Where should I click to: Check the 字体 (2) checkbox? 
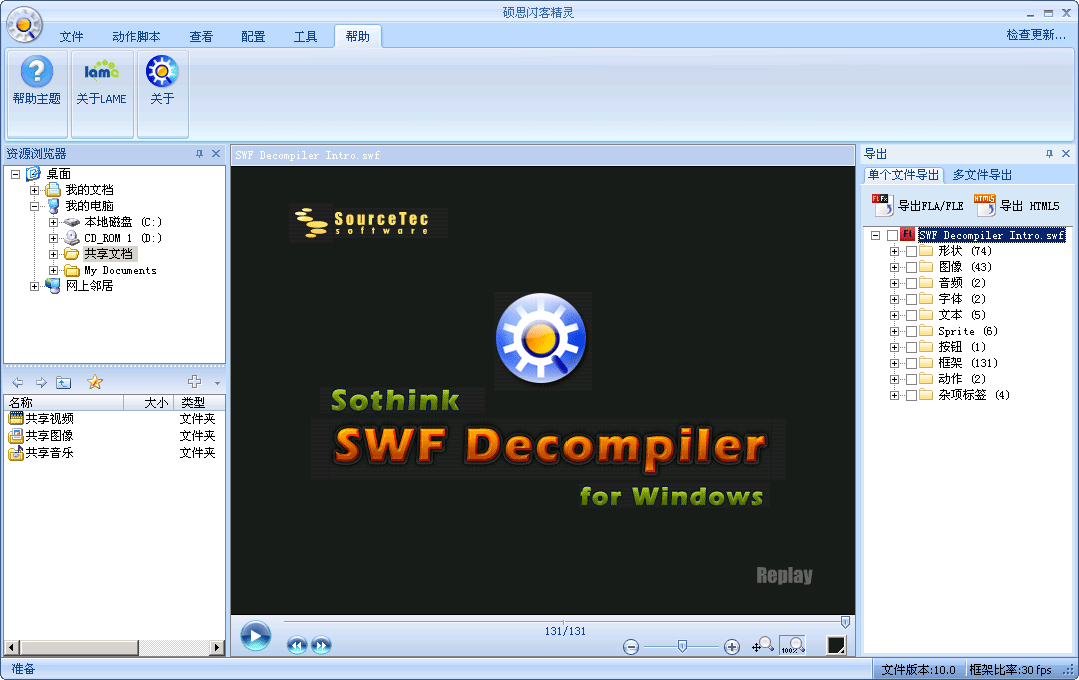(911, 299)
